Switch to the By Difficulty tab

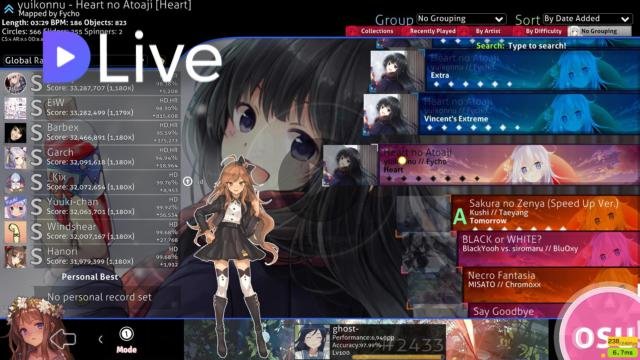pos(543,31)
